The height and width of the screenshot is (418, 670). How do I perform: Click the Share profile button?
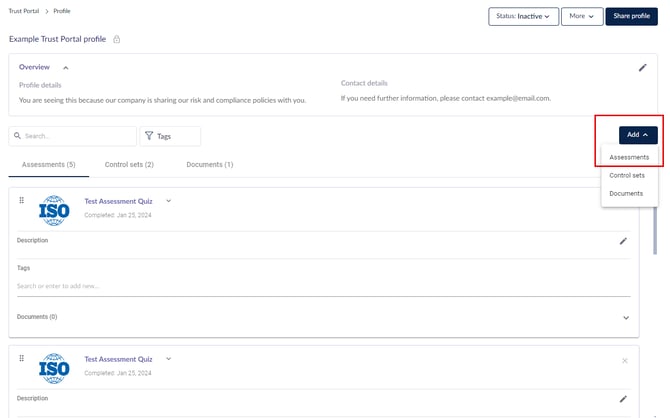coord(631,16)
